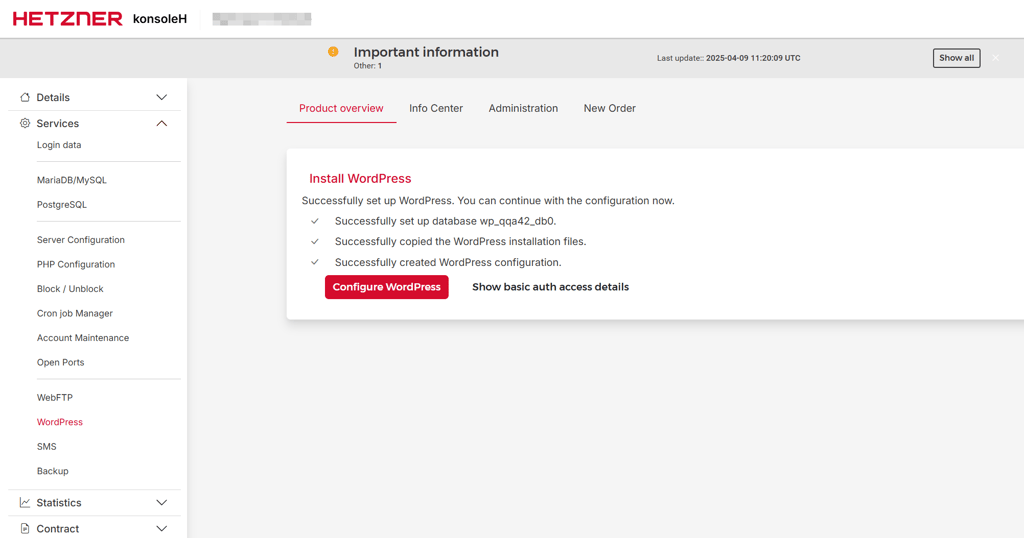Click the Contract menu label

57,529
